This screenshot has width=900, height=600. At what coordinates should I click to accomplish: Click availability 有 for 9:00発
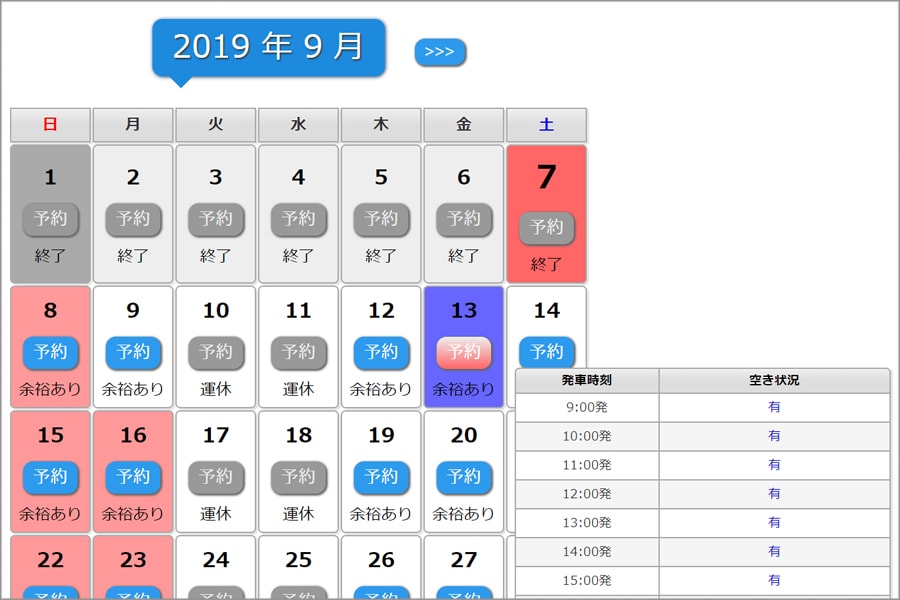[x=774, y=407]
